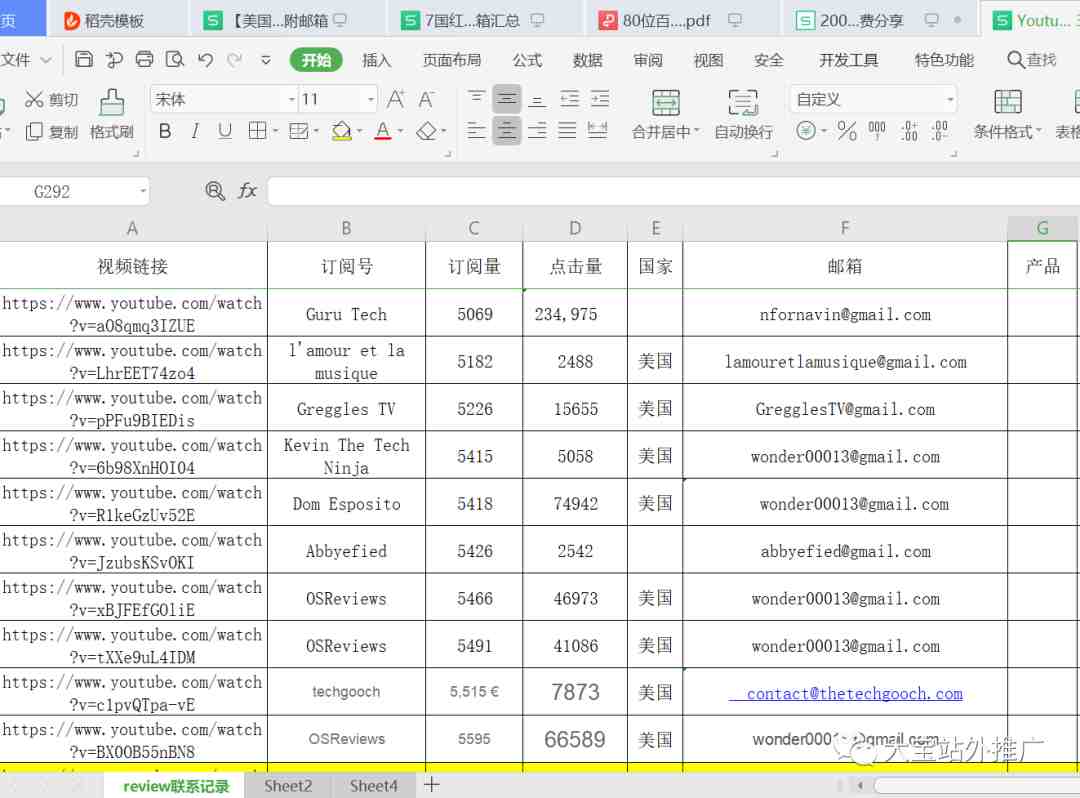The width and height of the screenshot is (1080, 798).
Task: Expand quick access toolbar customize arrow
Action: pos(266,60)
